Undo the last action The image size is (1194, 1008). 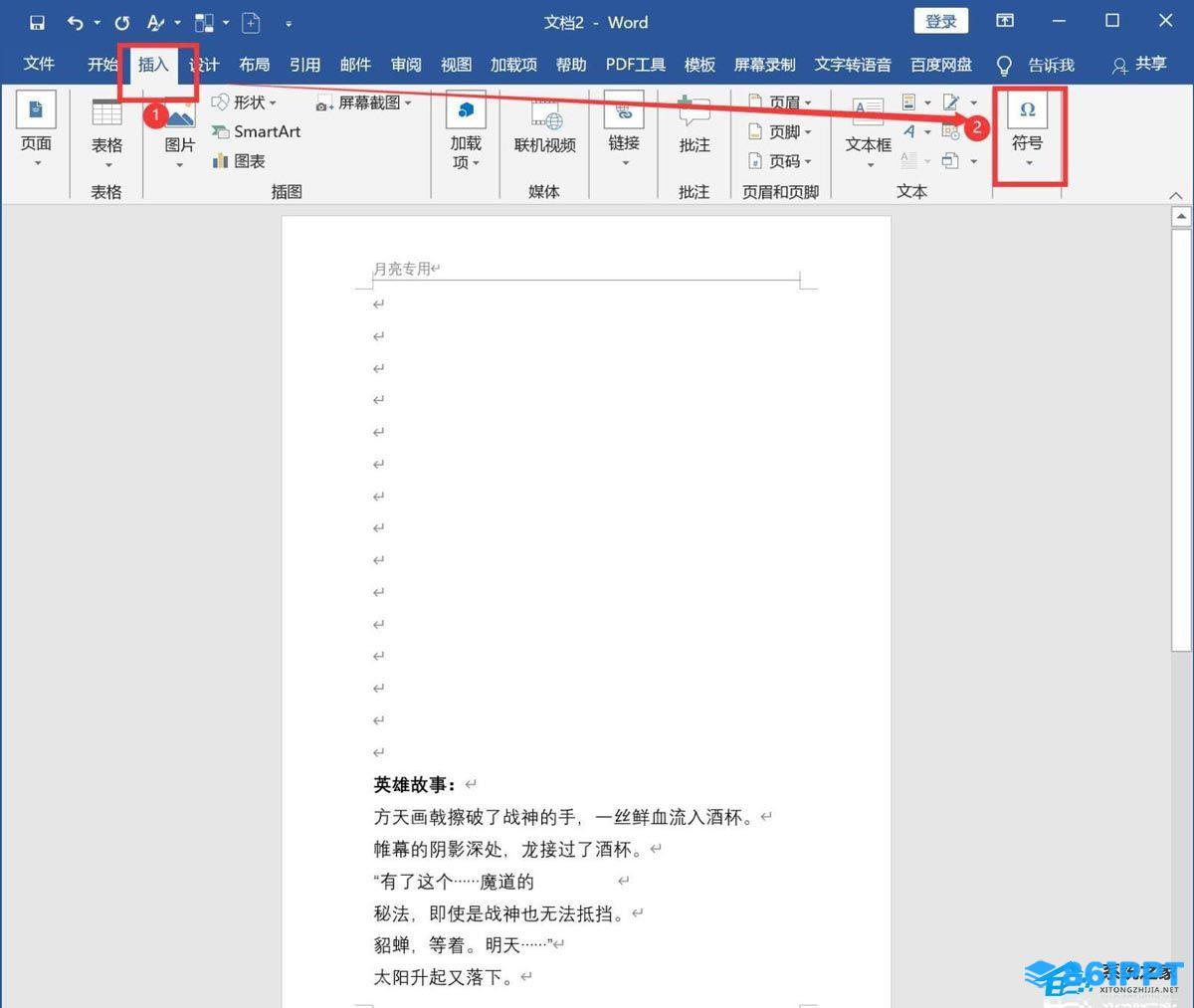(x=75, y=22)
